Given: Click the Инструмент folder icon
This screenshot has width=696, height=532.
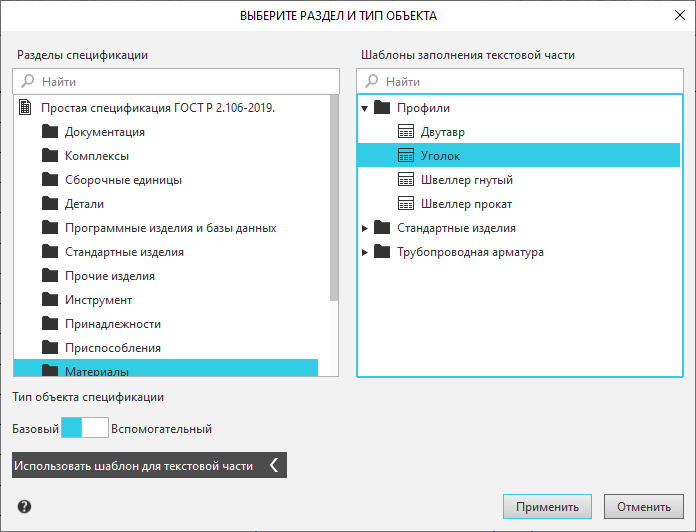Looking at the screenshot, I should (50, 300).
